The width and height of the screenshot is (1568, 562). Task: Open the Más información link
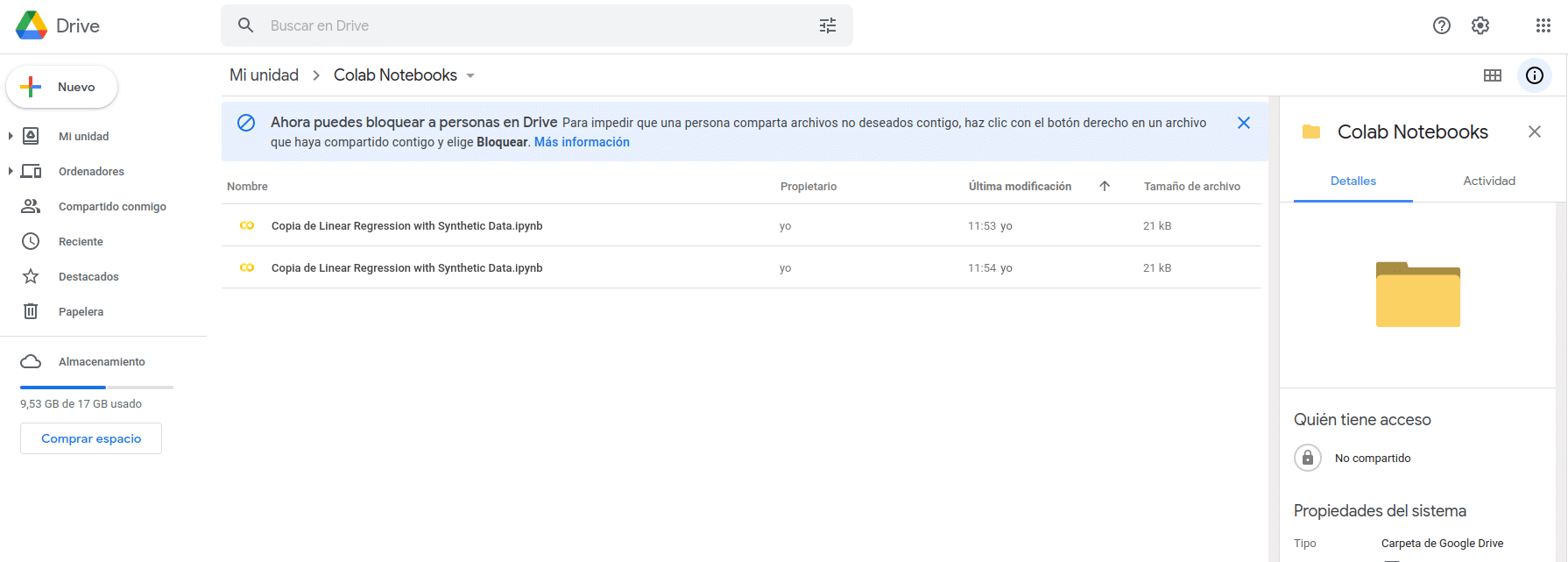582,142
